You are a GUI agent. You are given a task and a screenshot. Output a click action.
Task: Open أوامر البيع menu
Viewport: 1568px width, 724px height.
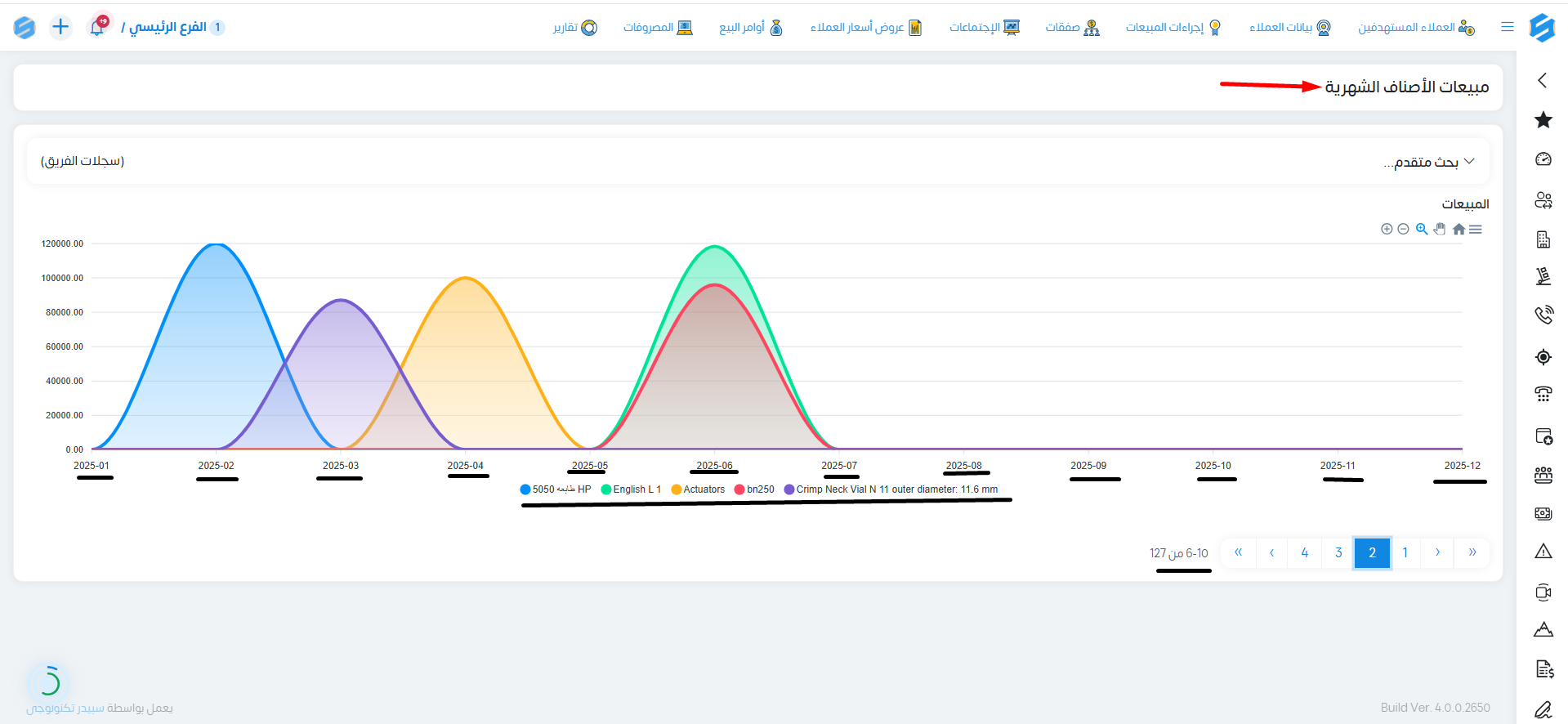point(751,27)
